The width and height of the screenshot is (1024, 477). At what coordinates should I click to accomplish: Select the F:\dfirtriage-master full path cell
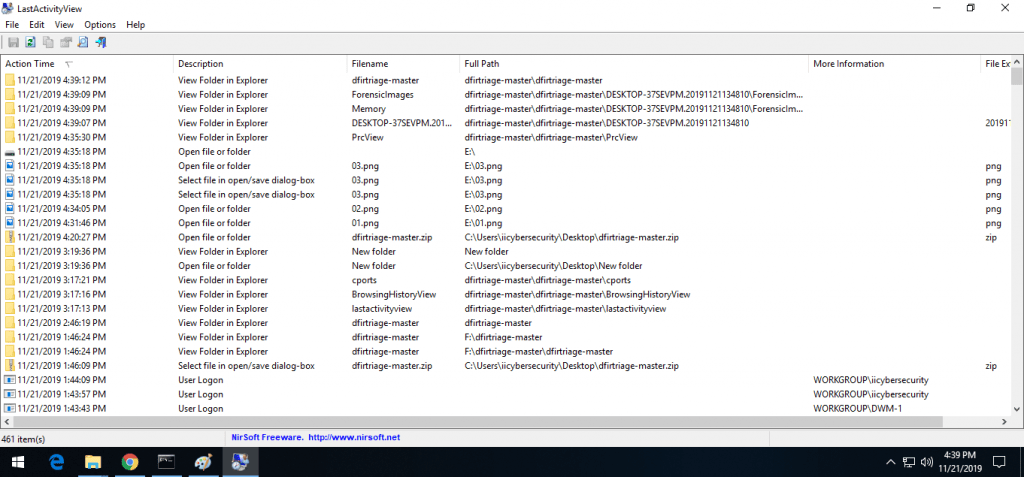click(504, 337)
